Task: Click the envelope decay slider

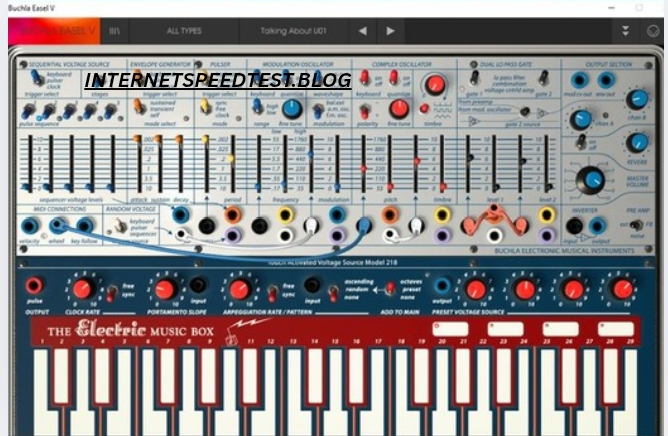Action: tap(180, 163)
